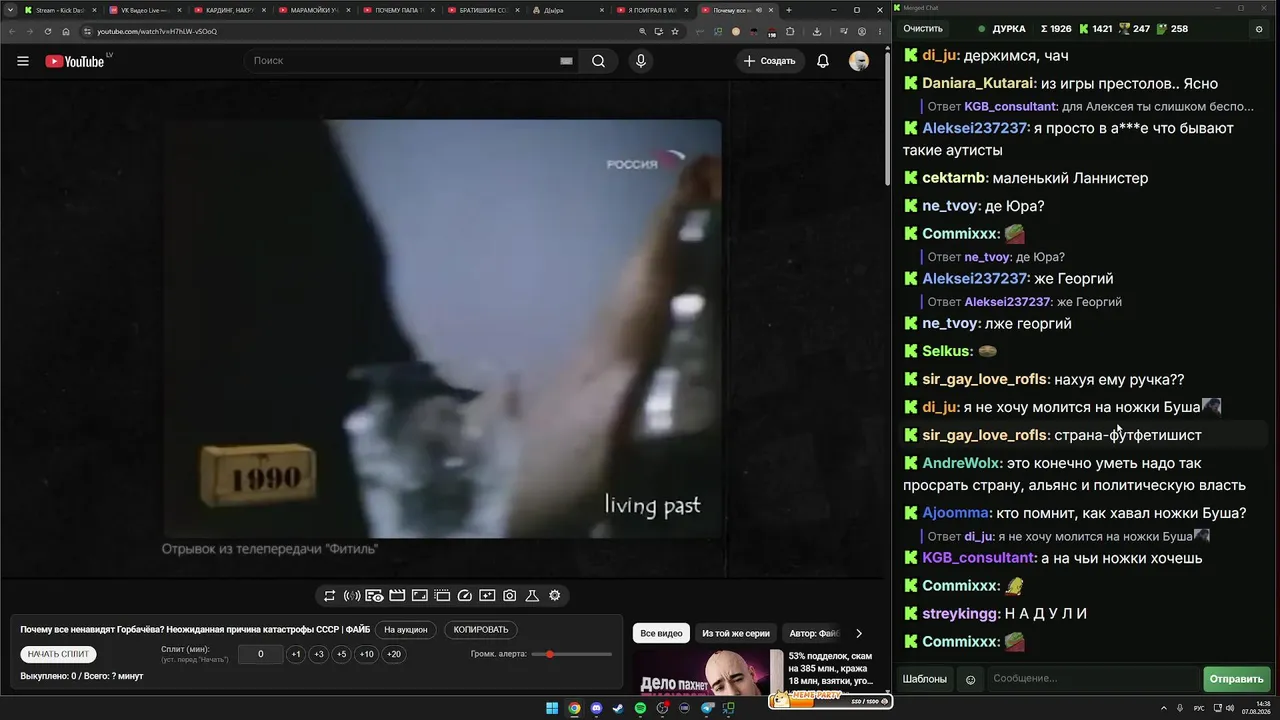The height and width of the screenshot is (720, 1280).
Task: Click username streykingg in chat
Action: point(961,614)
